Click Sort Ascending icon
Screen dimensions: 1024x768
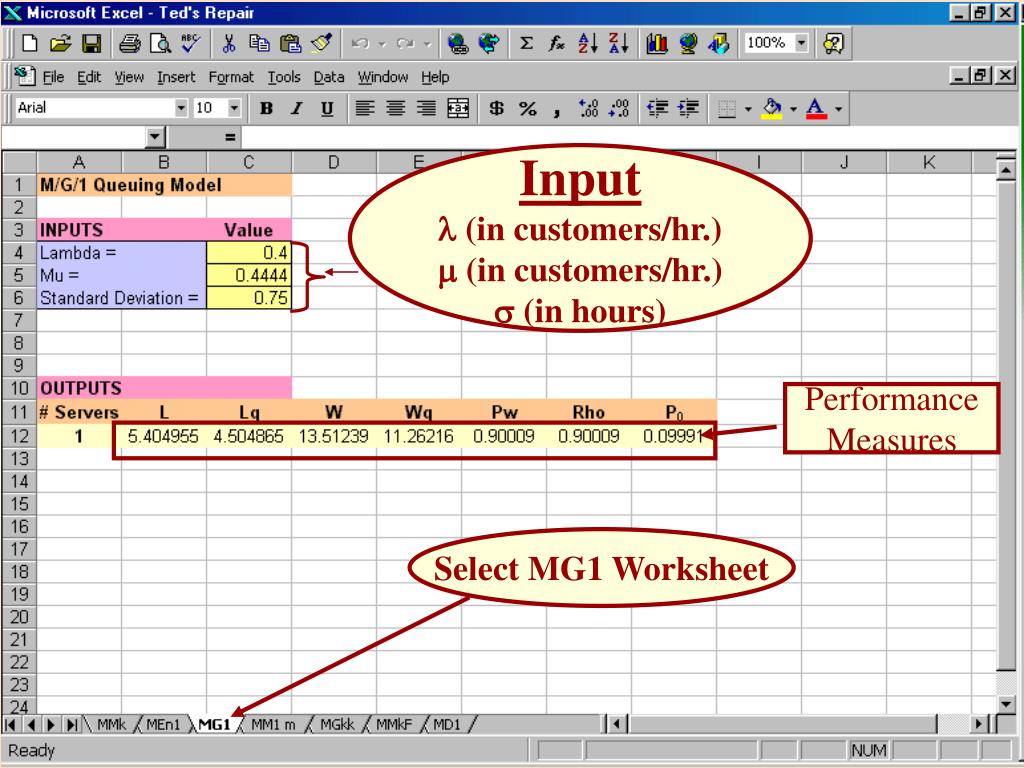(590, 44)
